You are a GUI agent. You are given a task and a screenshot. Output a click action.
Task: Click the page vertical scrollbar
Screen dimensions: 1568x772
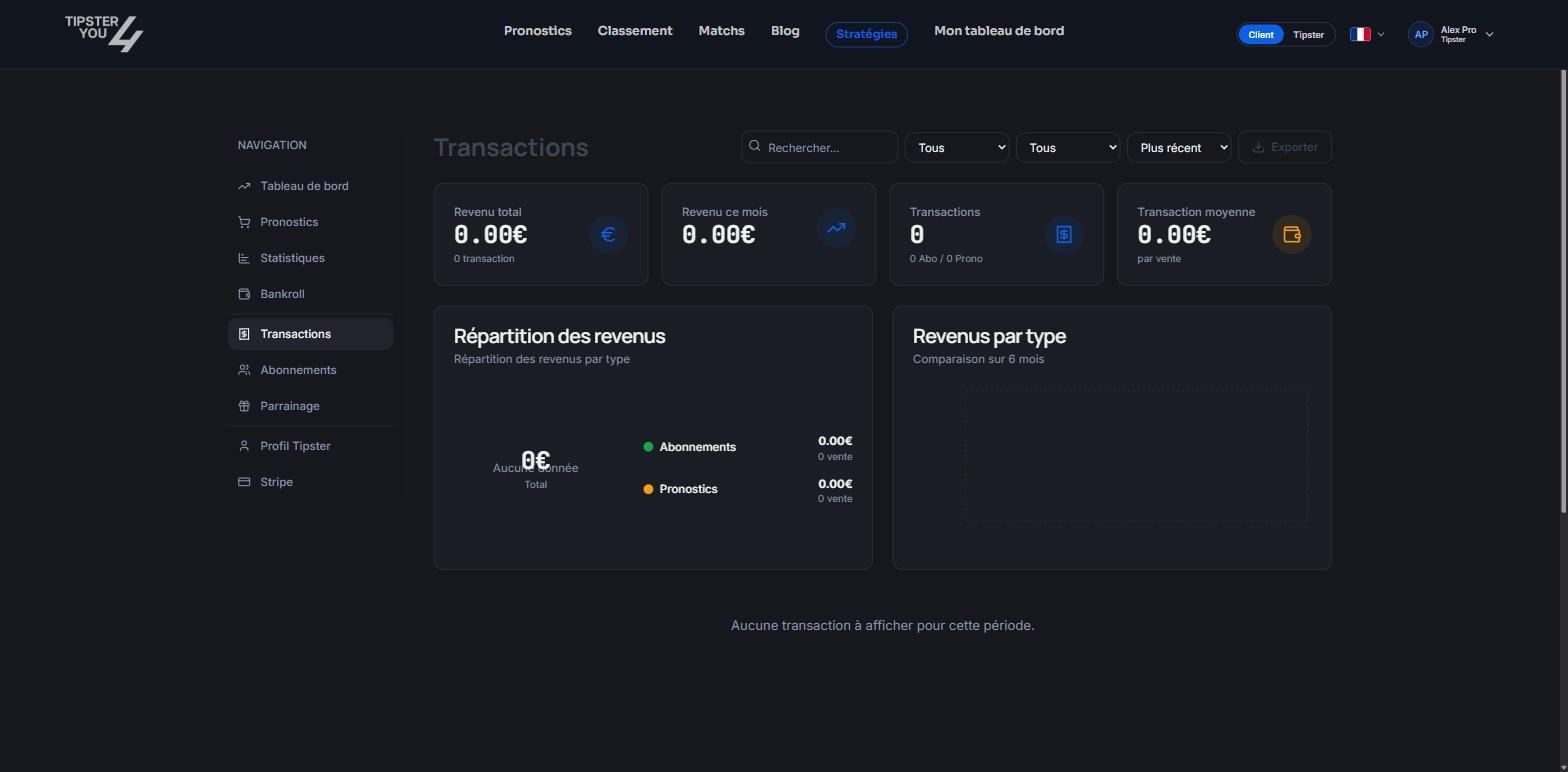pos(1564,292)
